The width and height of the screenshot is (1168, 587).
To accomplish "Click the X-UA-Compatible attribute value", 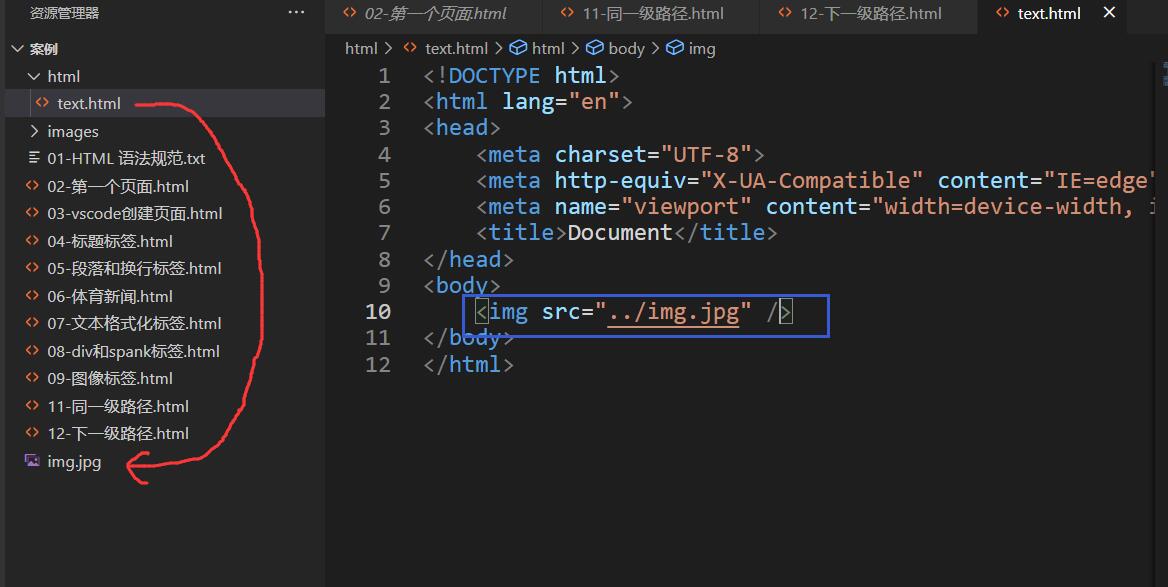I will 811,181.
